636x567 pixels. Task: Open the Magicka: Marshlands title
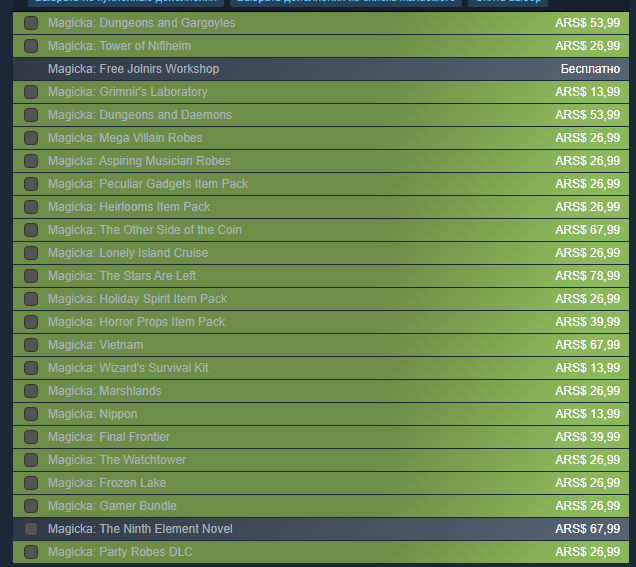[x=104, y=391]
